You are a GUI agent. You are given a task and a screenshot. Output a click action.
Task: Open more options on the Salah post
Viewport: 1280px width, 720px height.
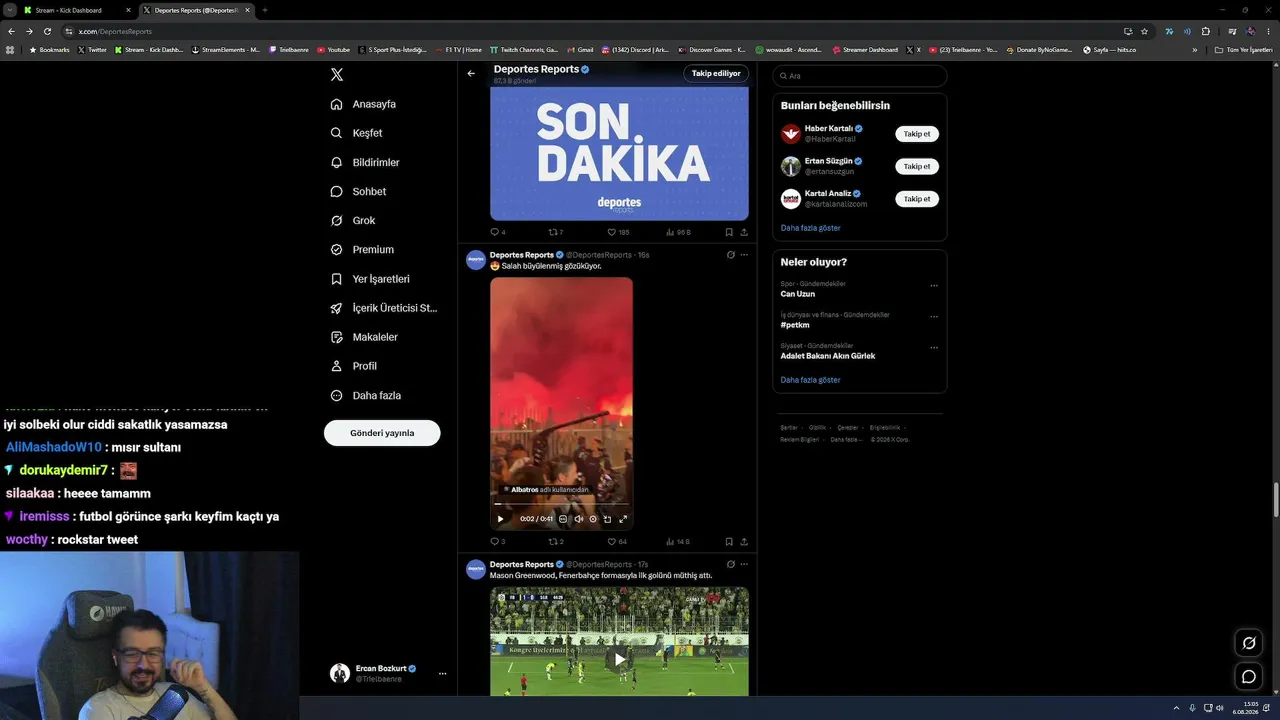pos(744,255)
